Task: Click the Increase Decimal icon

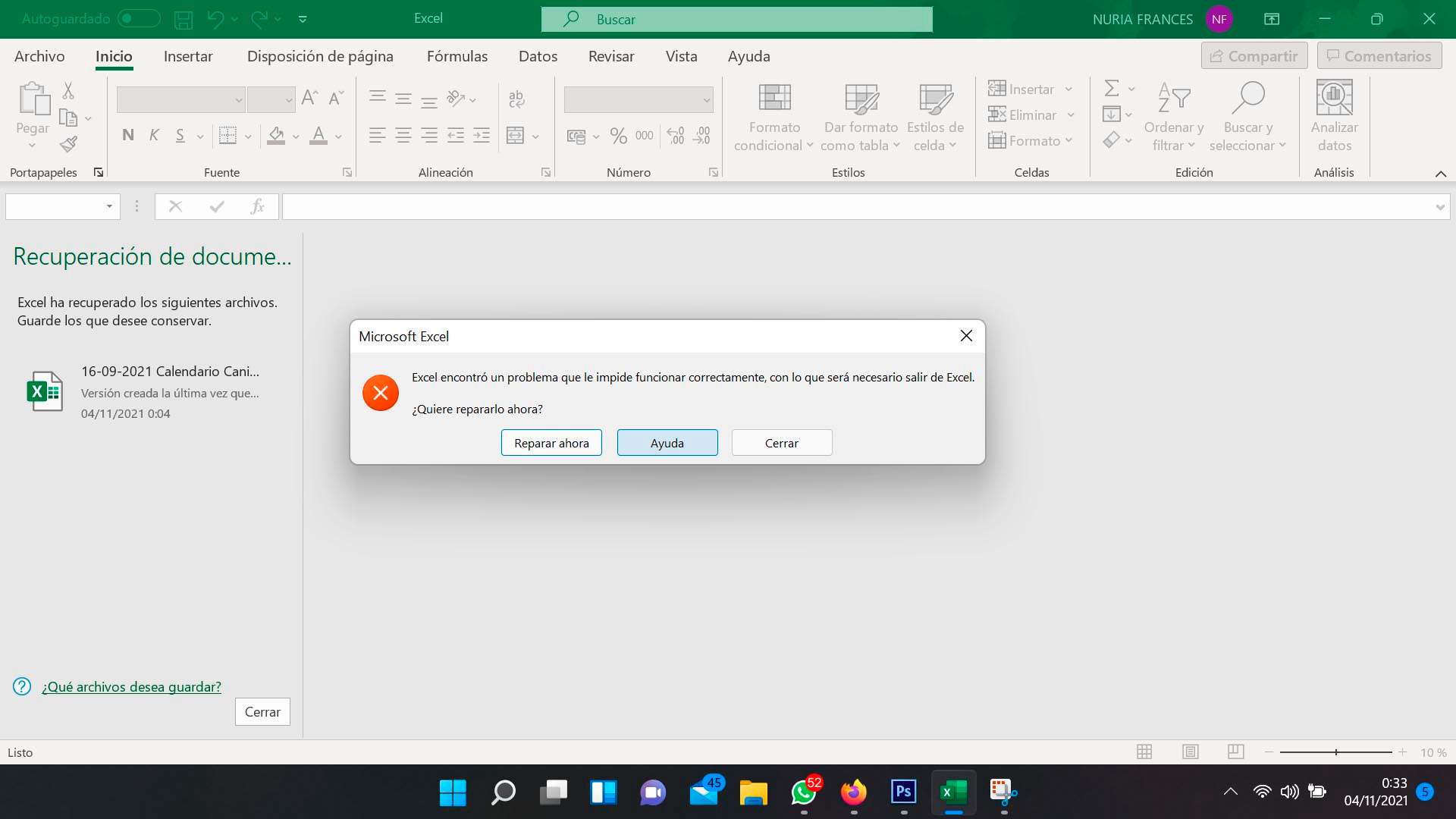Action: tap(676, 136)
